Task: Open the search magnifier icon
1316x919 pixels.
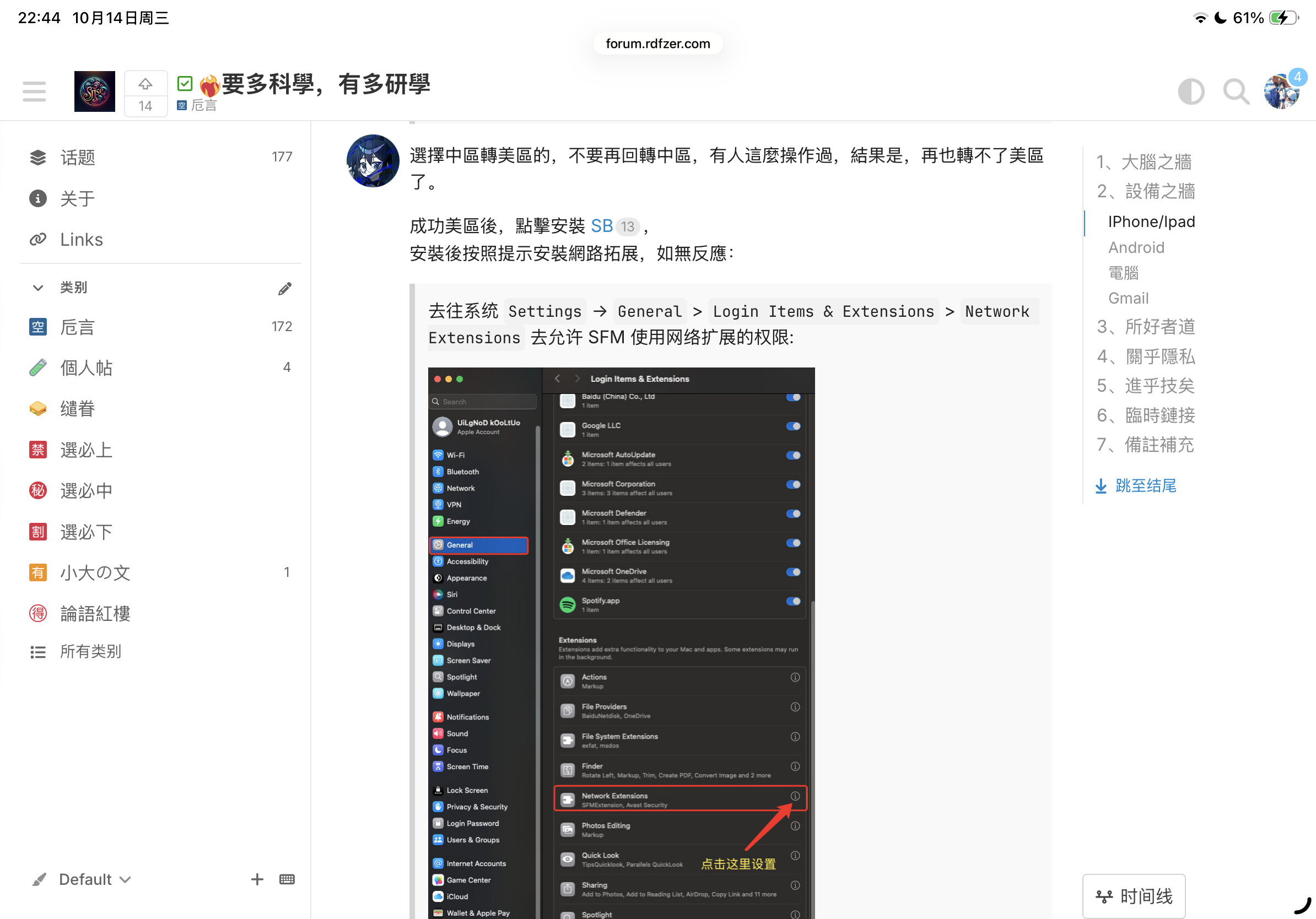Action: pos(1236,91)
